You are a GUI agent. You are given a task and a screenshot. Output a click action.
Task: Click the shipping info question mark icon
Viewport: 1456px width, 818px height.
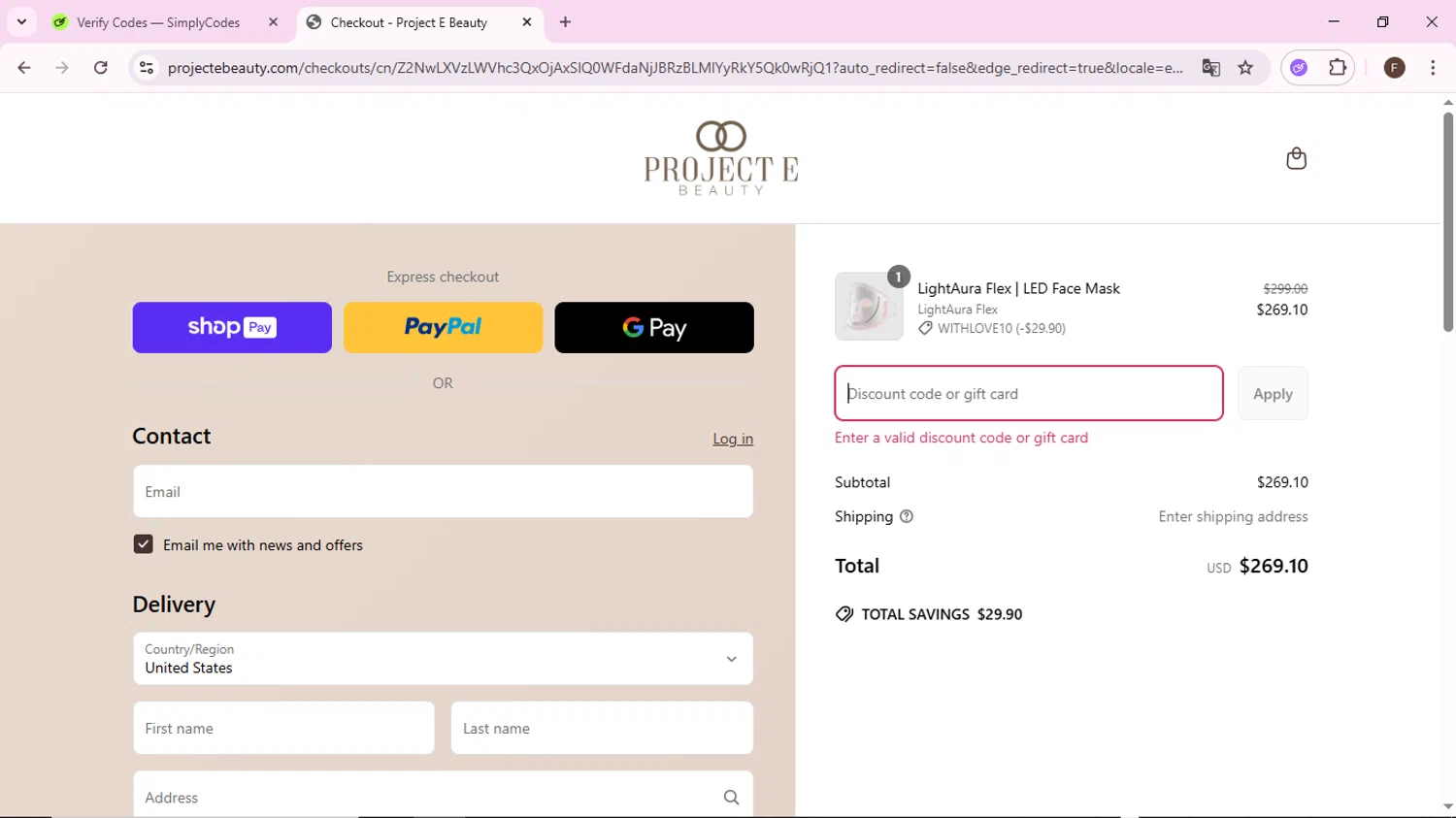pos(907,516)
